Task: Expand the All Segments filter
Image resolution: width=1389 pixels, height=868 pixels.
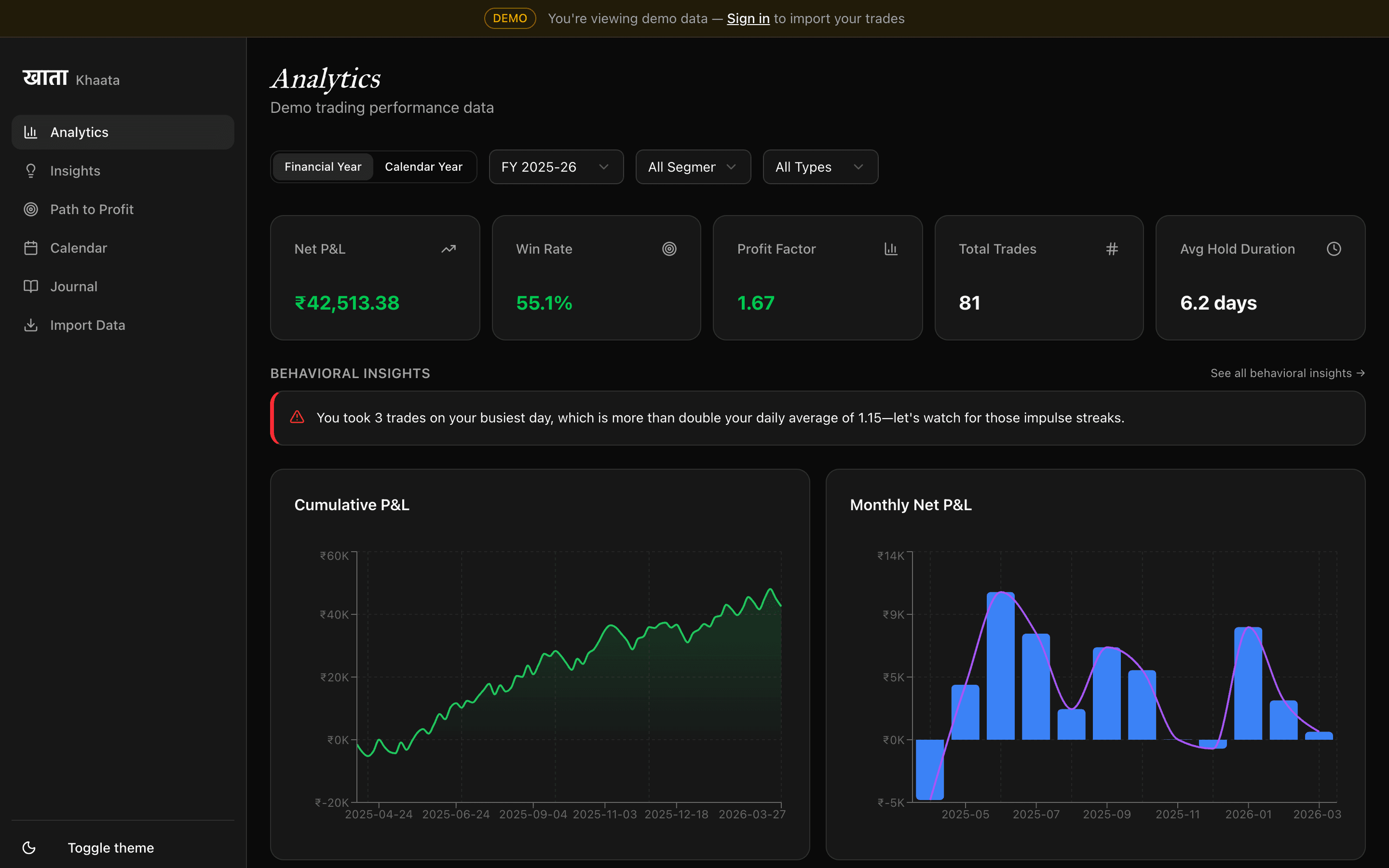Action: [693, 166]
